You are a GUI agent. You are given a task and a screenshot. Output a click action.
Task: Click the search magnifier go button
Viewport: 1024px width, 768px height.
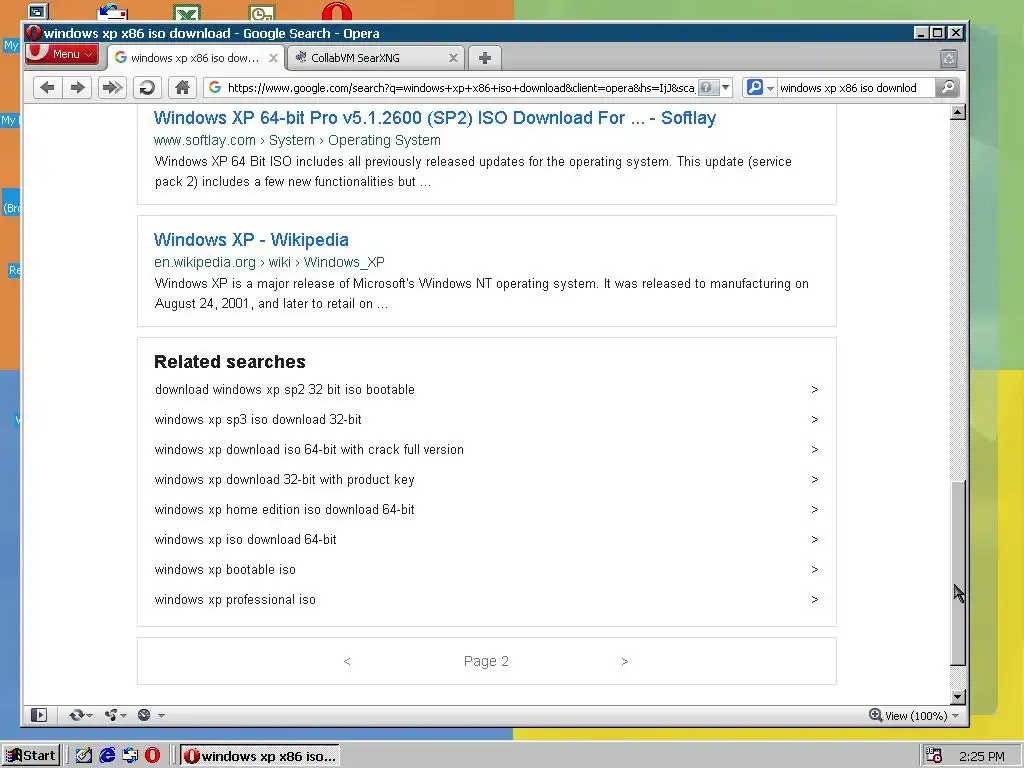[x=948, y=88]
